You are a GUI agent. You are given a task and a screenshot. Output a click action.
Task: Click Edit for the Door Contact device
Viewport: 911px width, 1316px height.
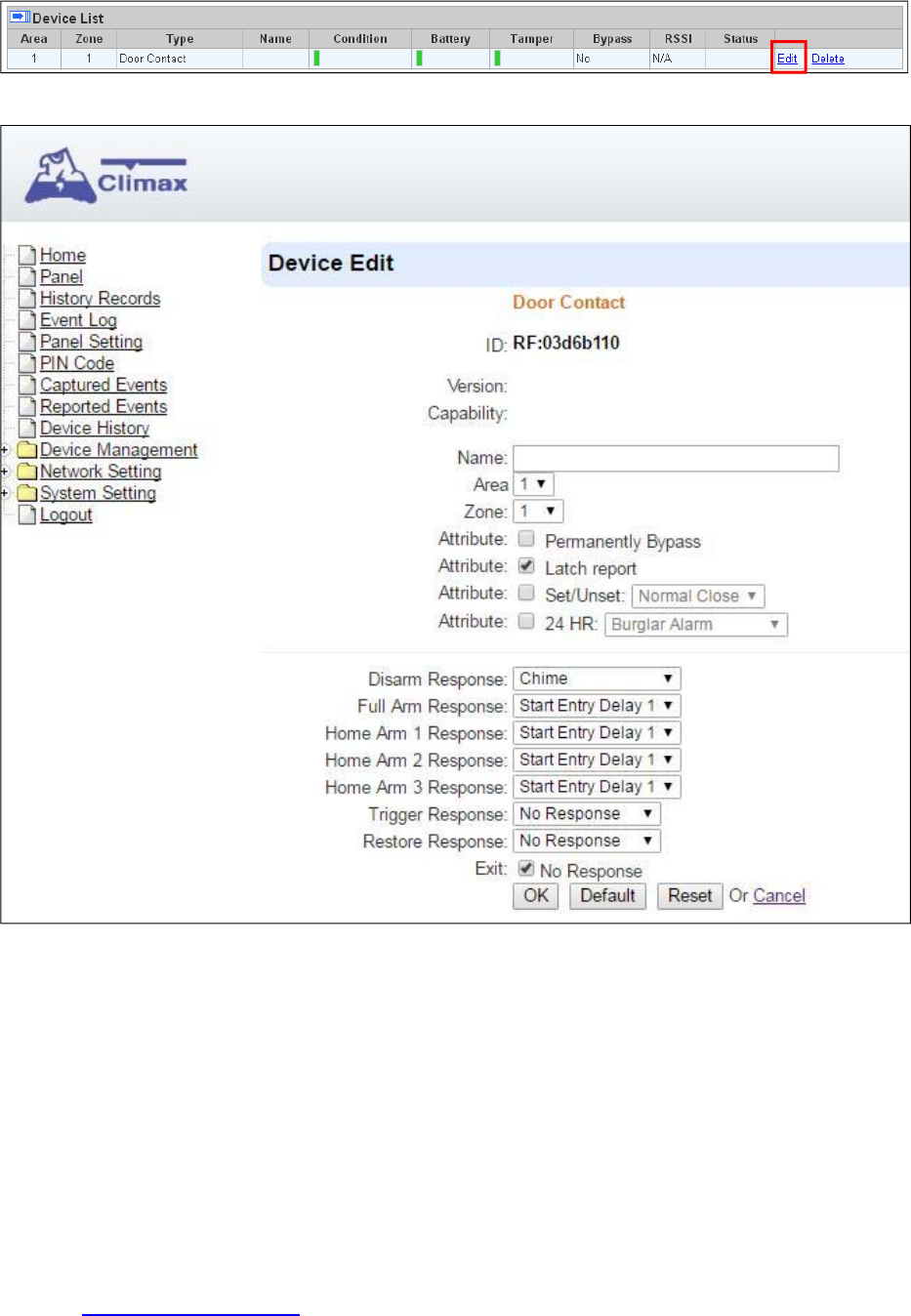[x=787, y=59]
